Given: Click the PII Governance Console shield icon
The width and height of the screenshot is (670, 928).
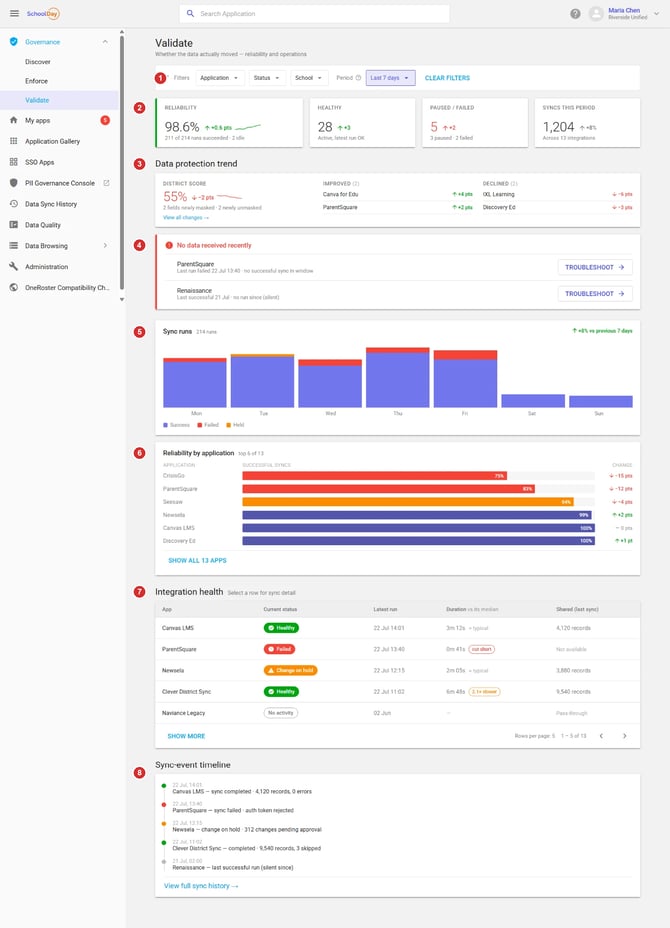Looking at the screenshot, I should 14,183.
